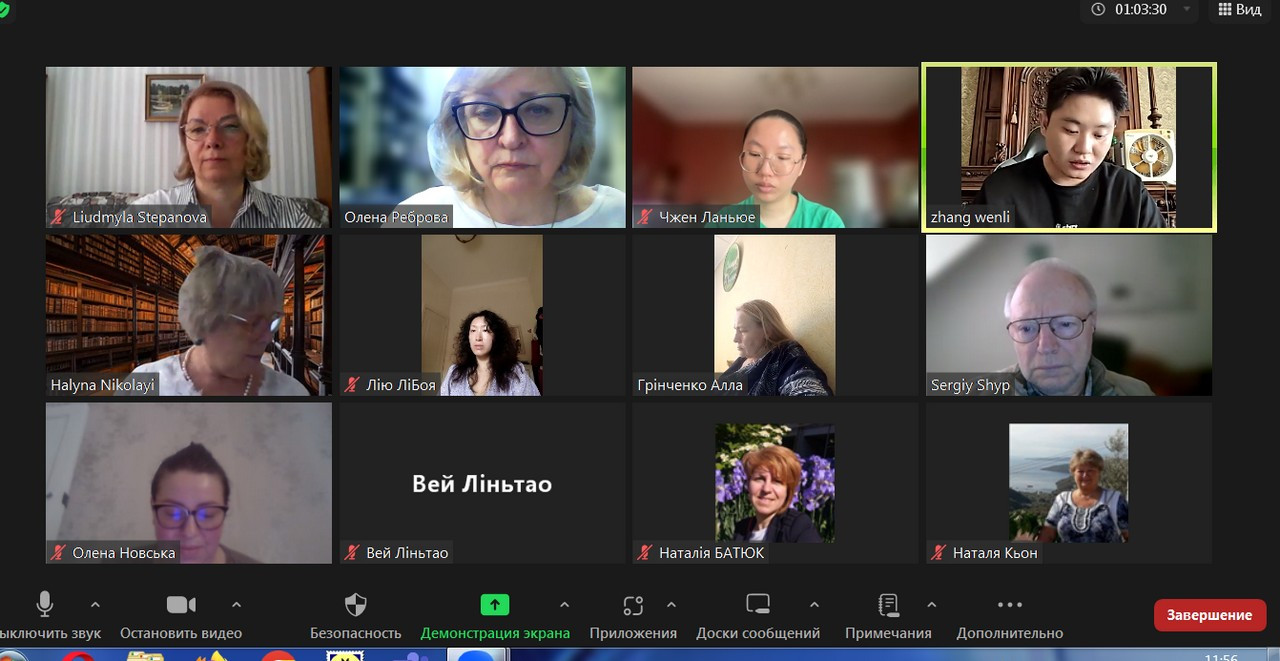Select Наталя Кьон seaside profile photo

coord(1068,483)
